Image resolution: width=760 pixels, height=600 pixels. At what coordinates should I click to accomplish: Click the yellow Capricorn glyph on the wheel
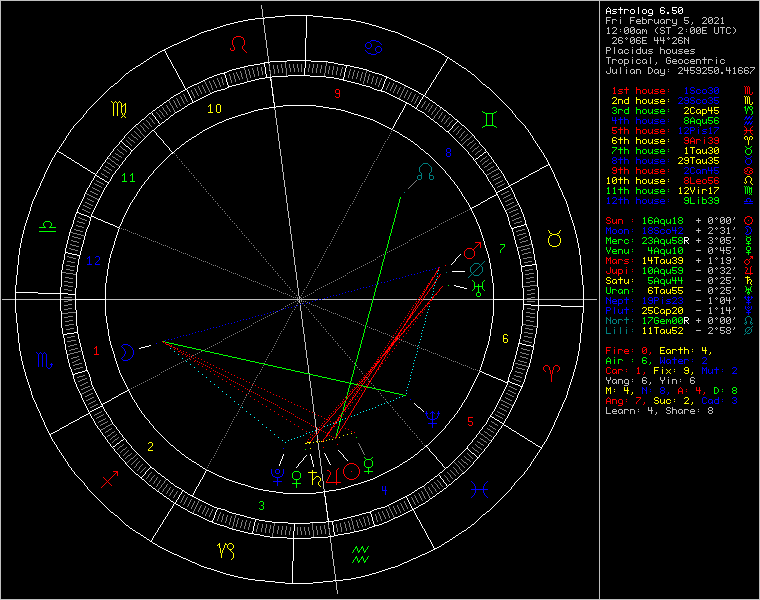226,551
